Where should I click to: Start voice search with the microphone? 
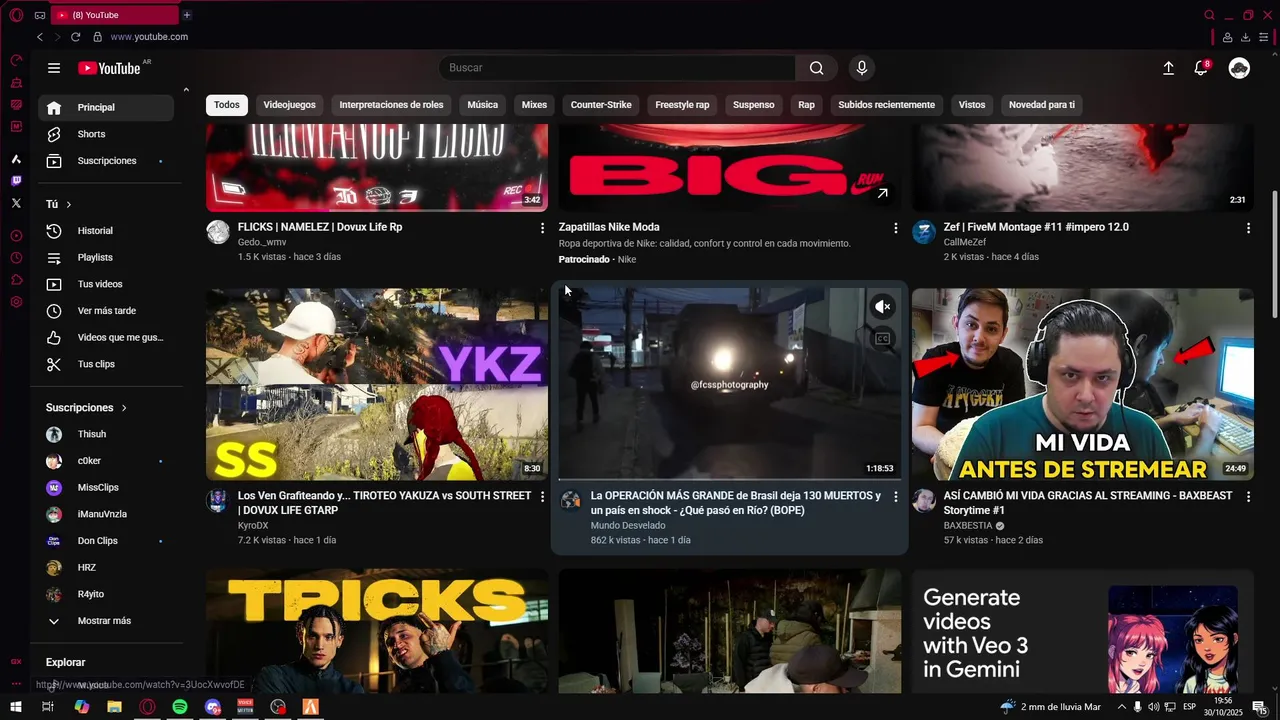point(862,68)
